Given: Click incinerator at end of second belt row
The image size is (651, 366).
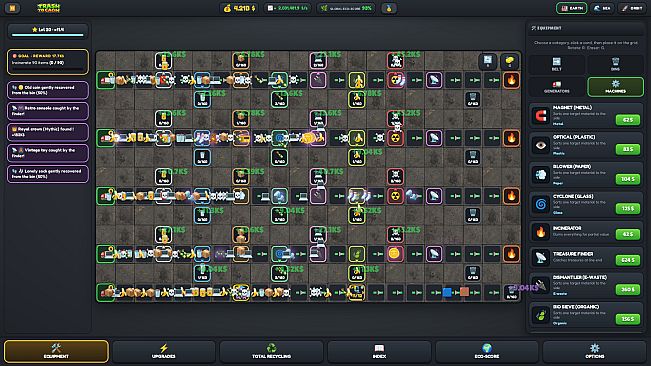Looking at the screenshot, I should point(512,138).
